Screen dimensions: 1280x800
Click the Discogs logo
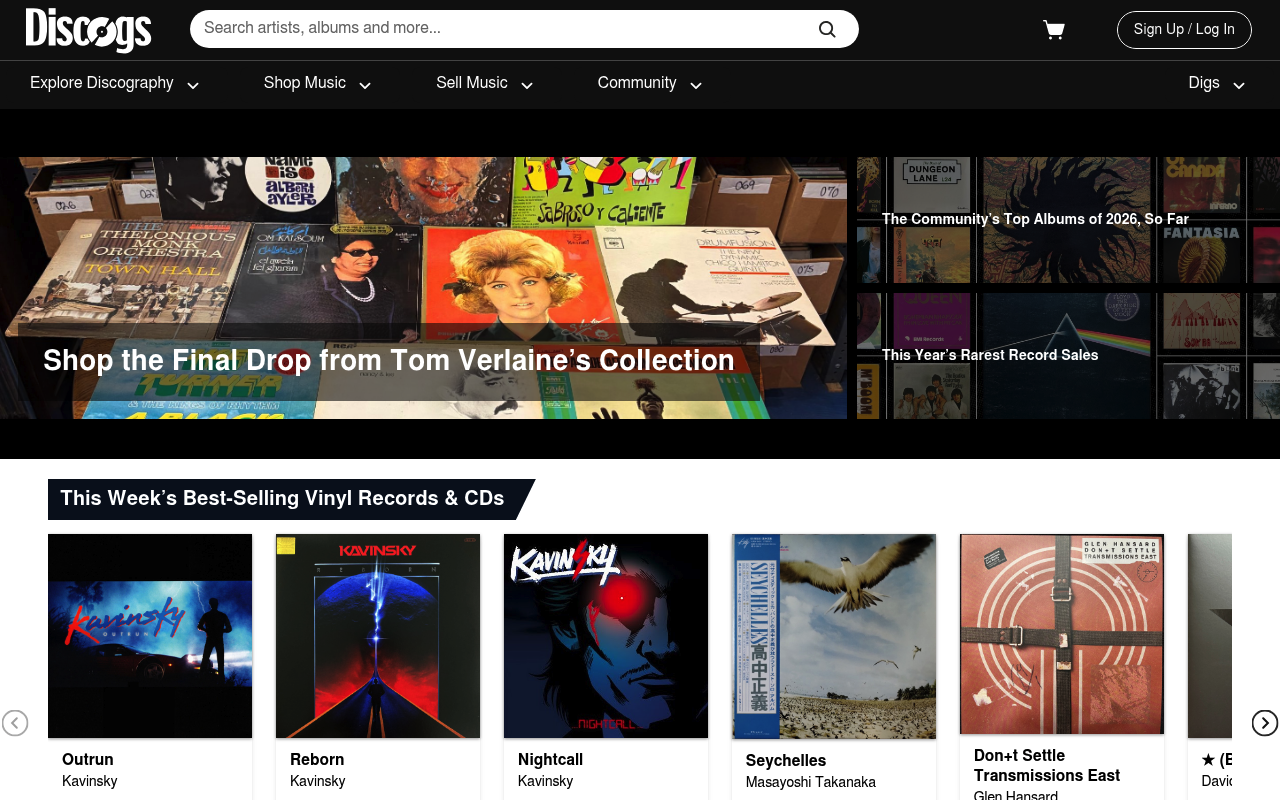point(88,30)
